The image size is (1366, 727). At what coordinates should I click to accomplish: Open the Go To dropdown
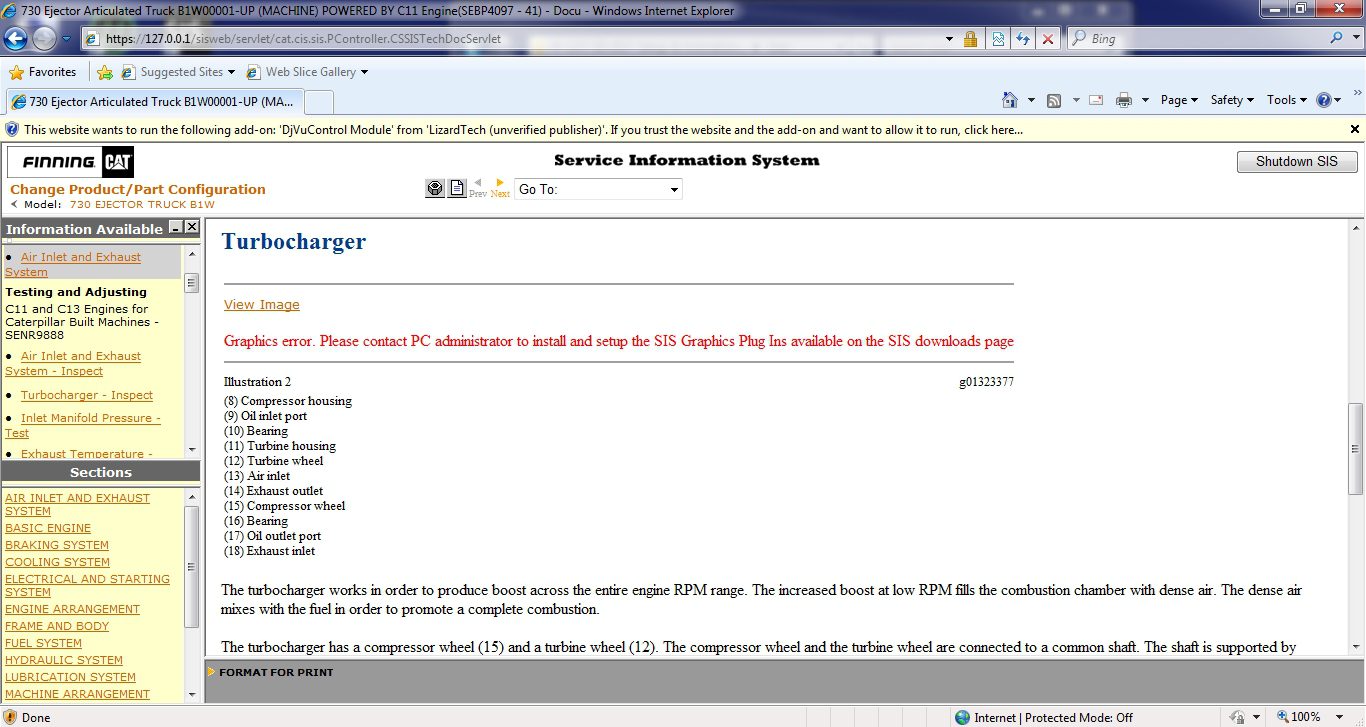598,189
